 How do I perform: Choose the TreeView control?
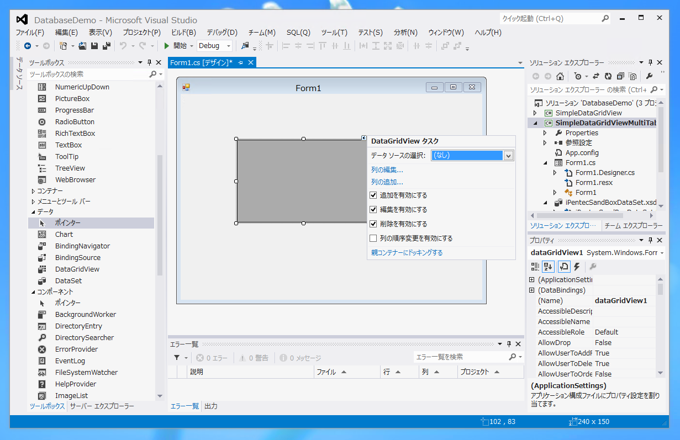[70, 168]
